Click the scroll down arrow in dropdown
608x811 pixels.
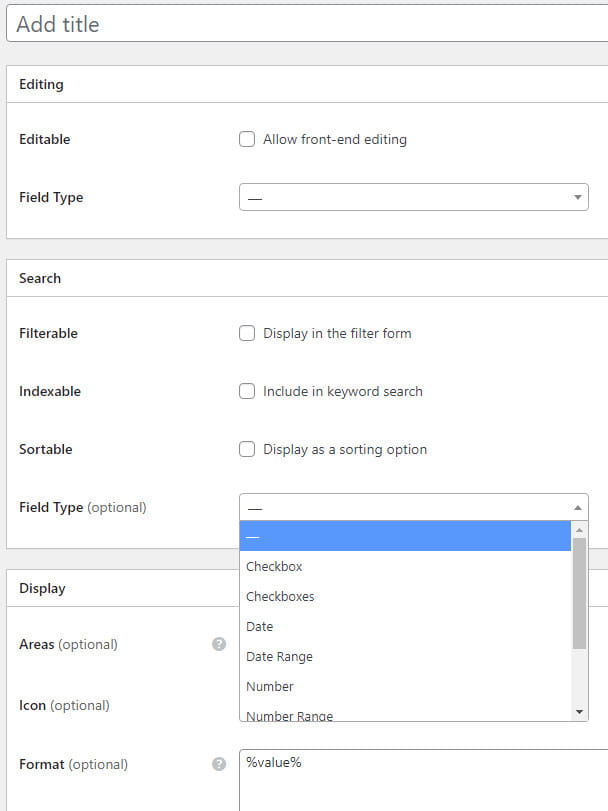[x=579, y=711]
